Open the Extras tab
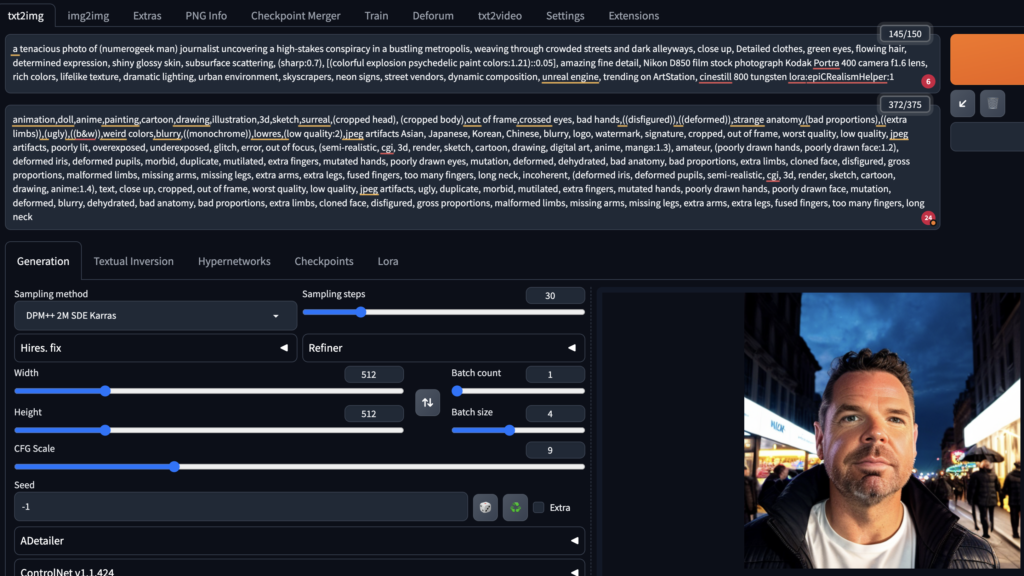Viewport: 1024px width, 576px height. click(147, 16)
